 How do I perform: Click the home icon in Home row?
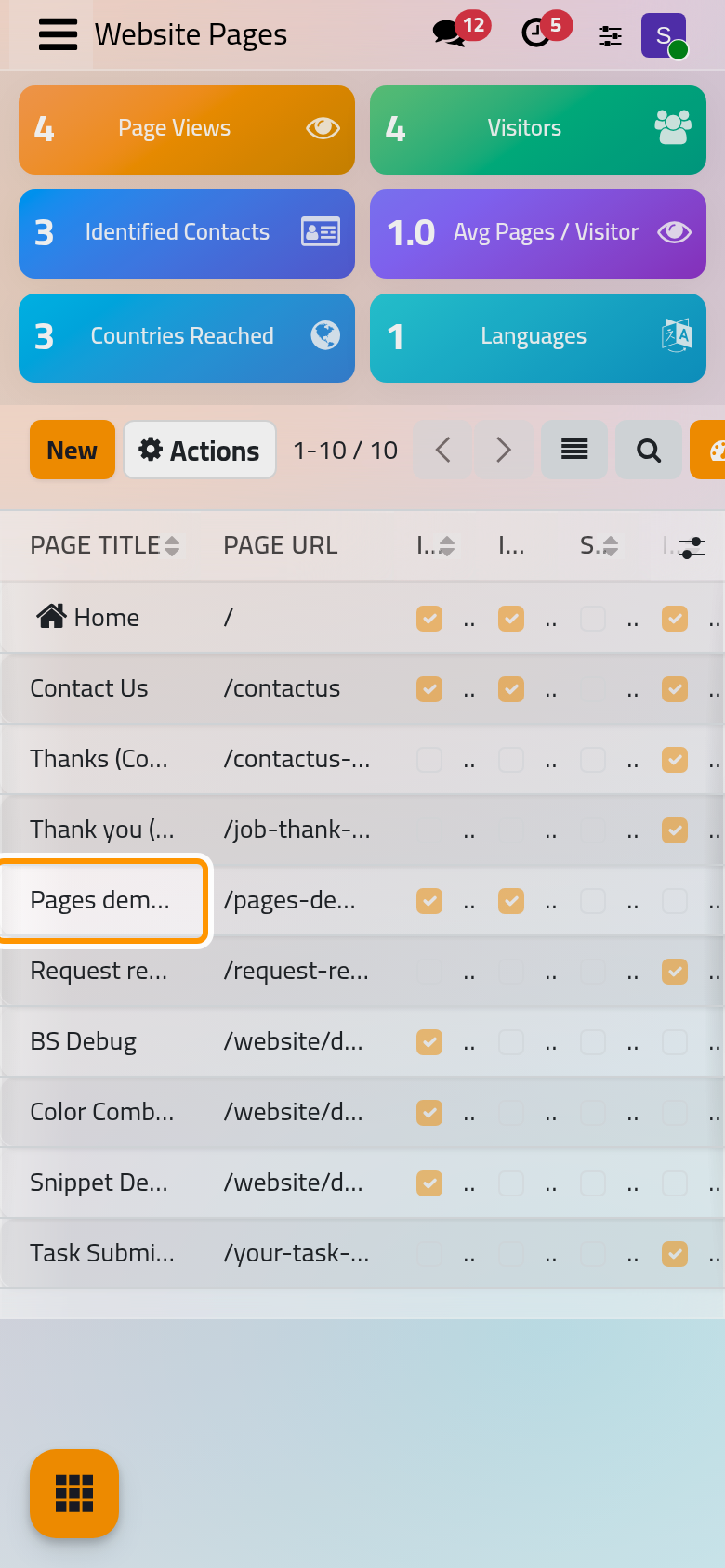[51, 616]
